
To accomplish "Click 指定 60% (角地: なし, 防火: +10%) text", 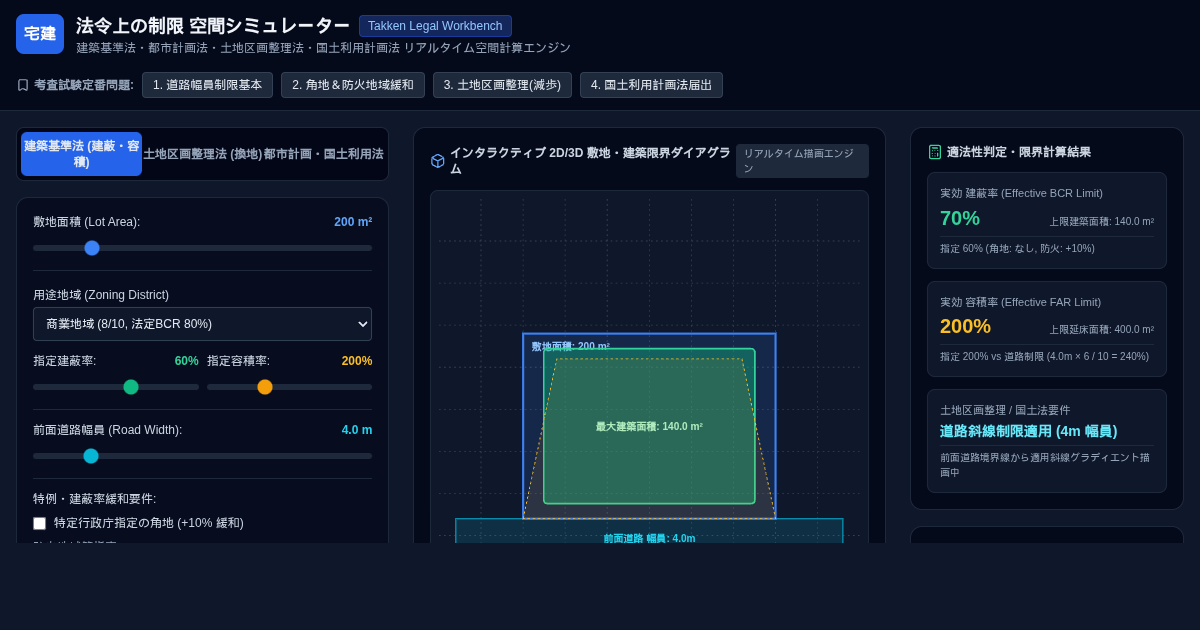I will pos(1017,249).
